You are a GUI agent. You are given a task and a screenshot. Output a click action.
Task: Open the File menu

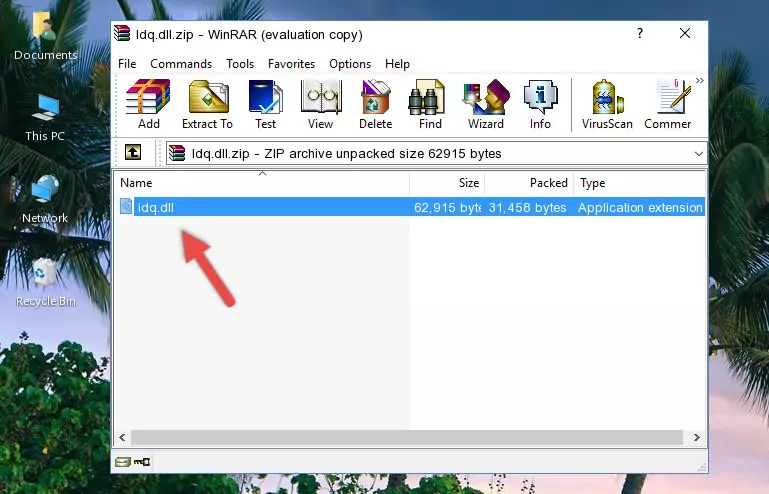tap(127, 64)
